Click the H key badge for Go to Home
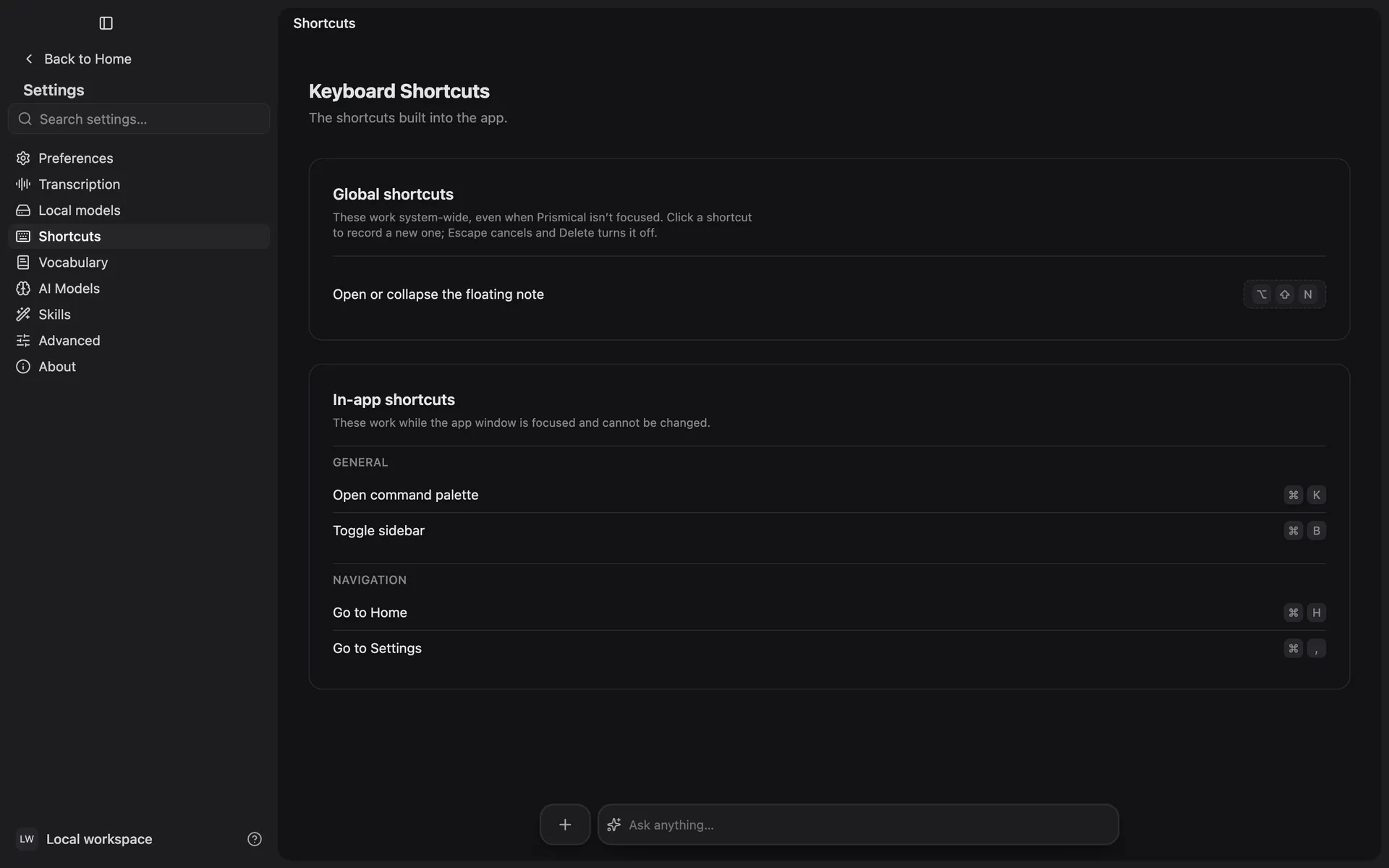The image size is (1389, 868). (x=1316, y=613)
